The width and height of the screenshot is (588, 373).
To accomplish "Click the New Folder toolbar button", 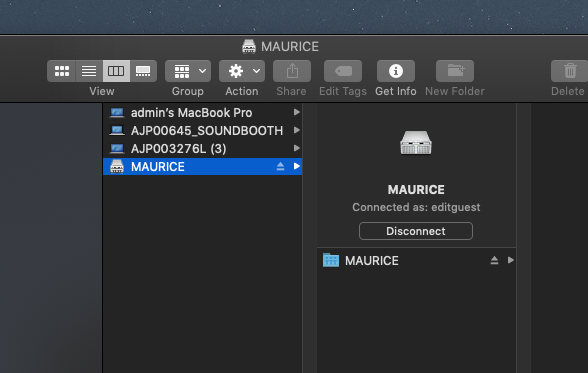I will click(x=455, y=71).
